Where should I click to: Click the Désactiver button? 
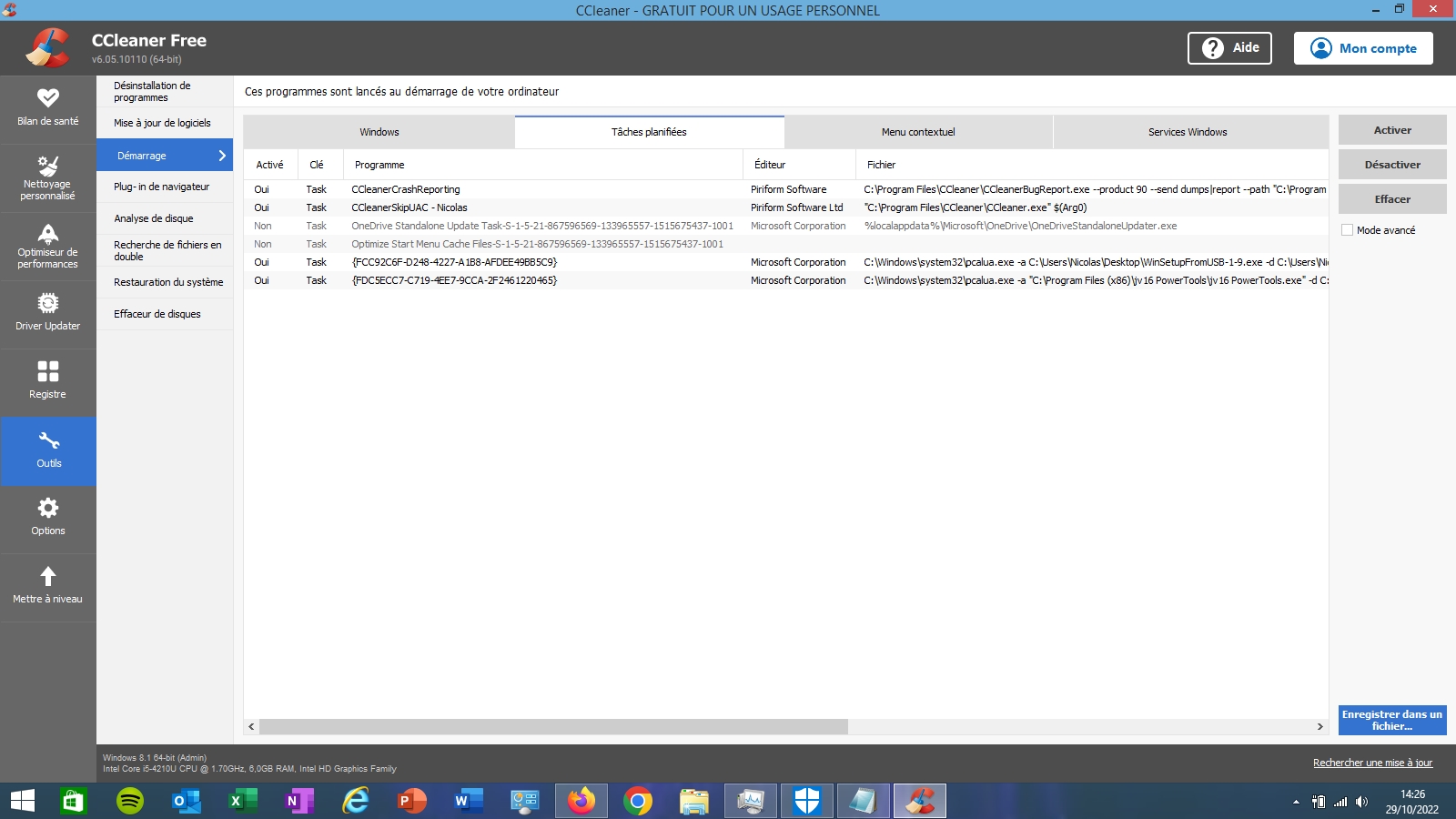[1392, 165]
